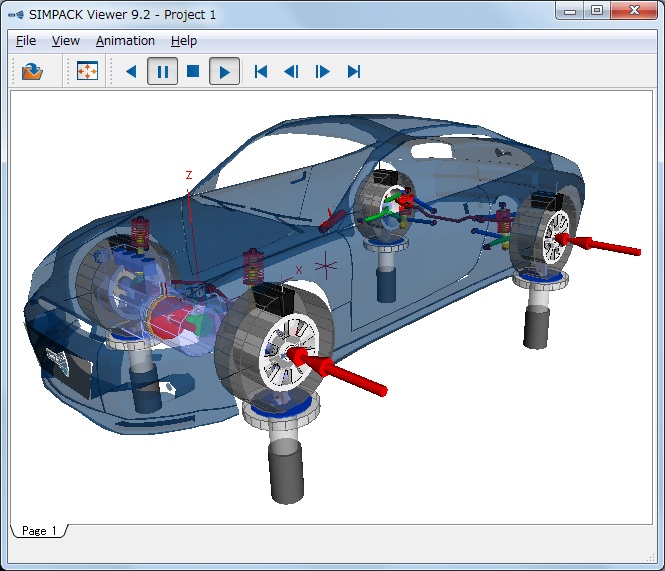The height and width of the screenshot is (571, 665).
Task: Expand the Help menu
Action: click(184, 41)
